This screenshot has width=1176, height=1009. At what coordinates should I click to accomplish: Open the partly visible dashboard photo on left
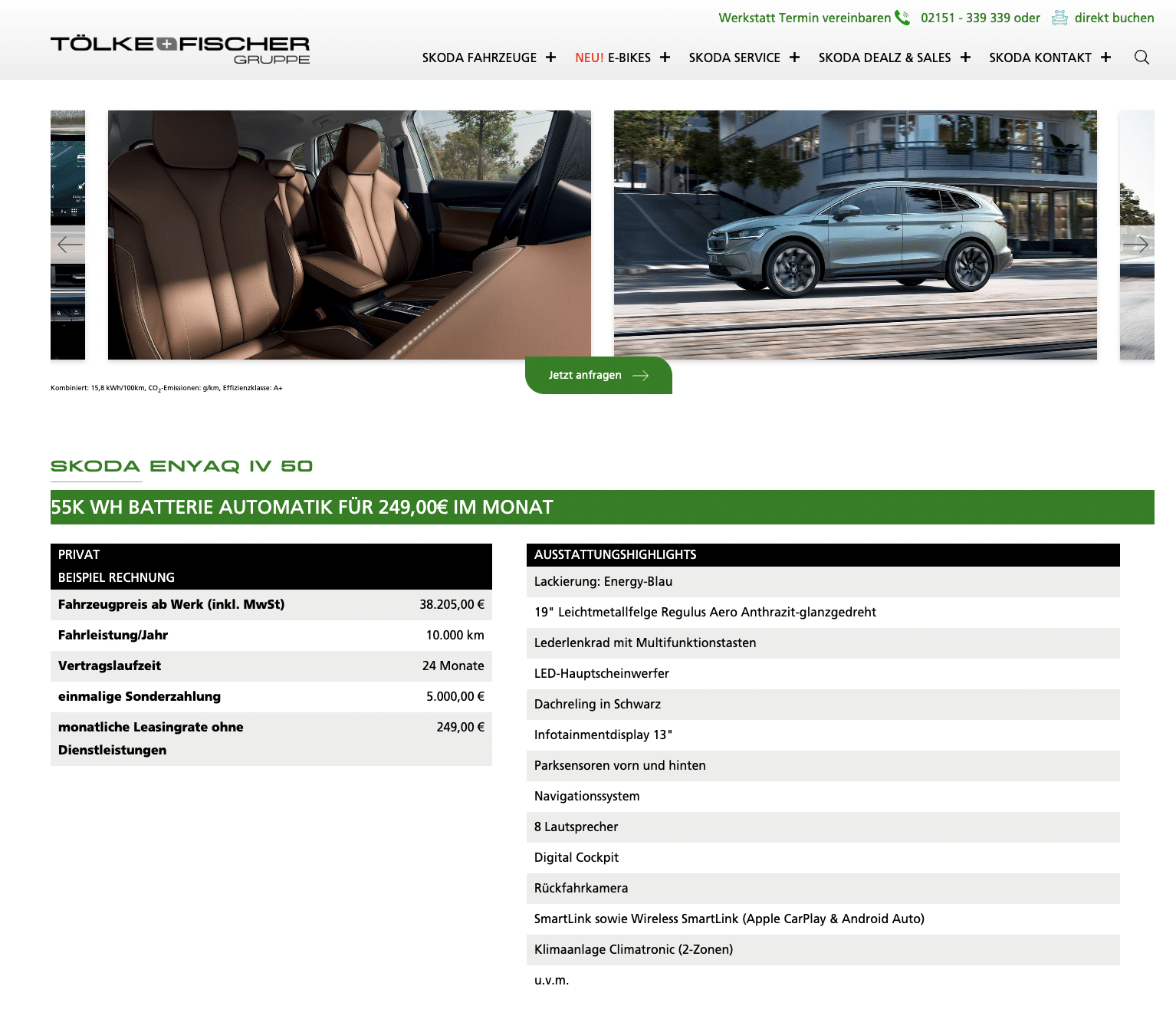(67, 235)
